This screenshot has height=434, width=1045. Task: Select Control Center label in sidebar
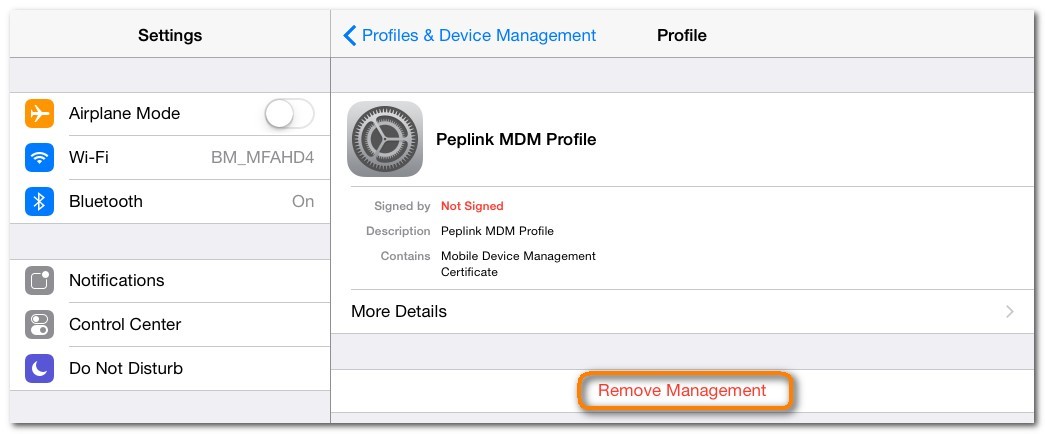[125, 325]
